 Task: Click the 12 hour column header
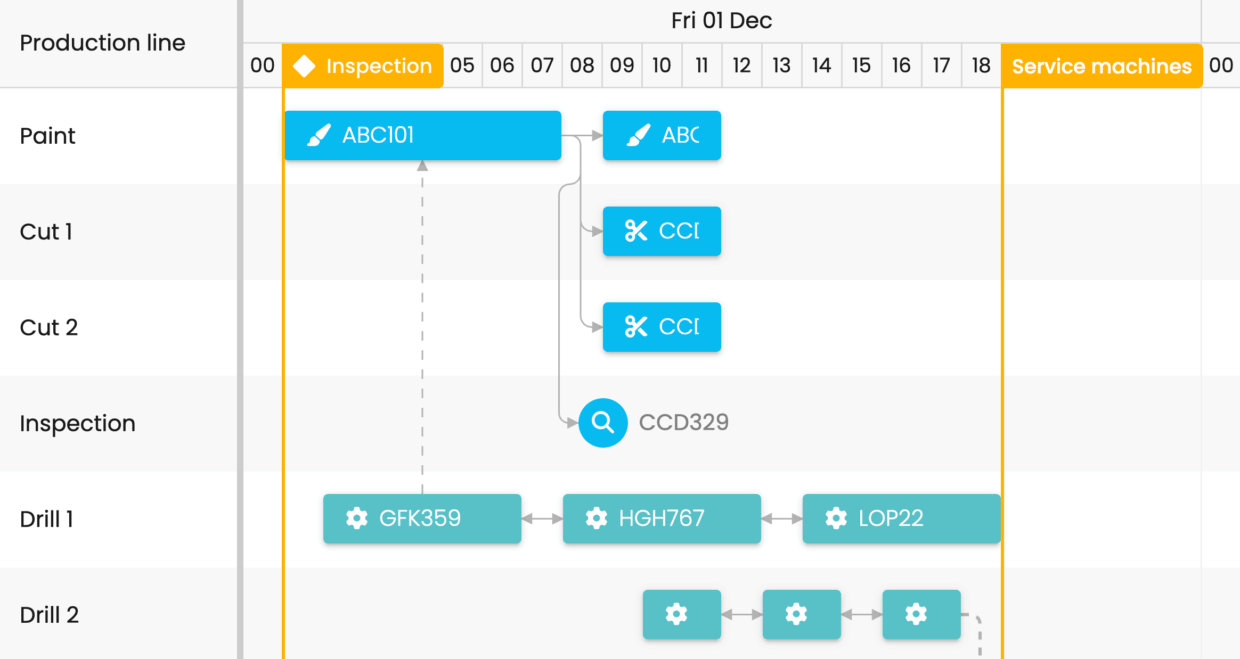741,66
